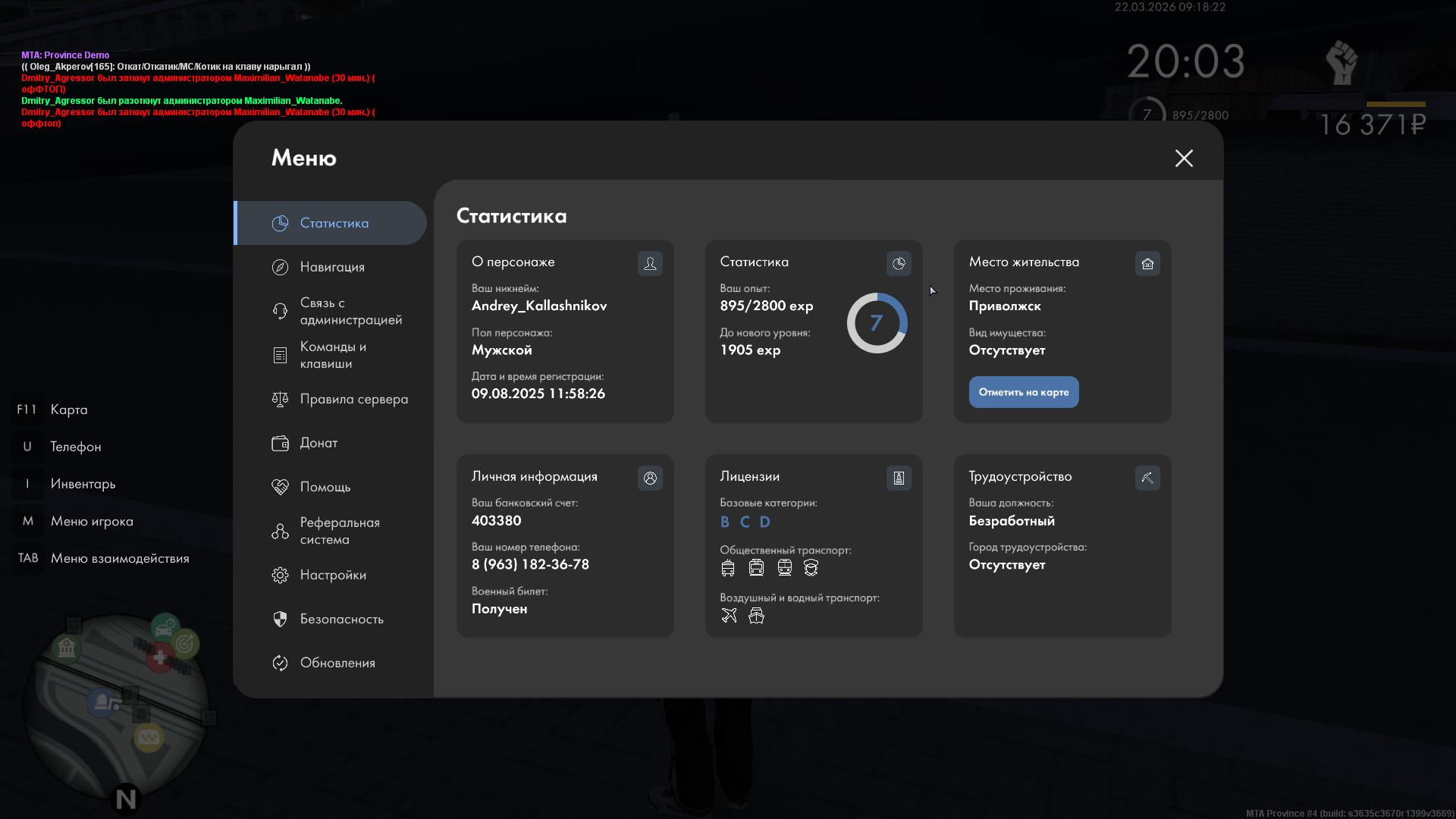Open the Настройки menu item
Image resolution: width=1456 pixels, height=819 pixels.
tap(332, 575)
